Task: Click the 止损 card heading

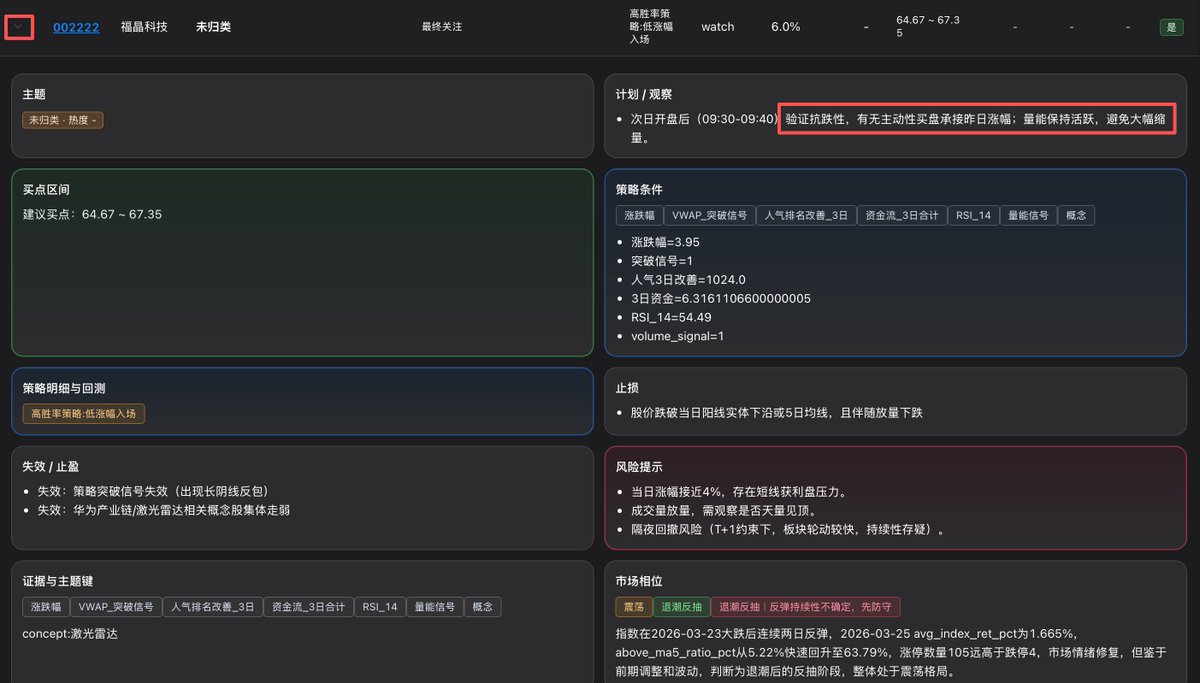Action: (628, 388)
